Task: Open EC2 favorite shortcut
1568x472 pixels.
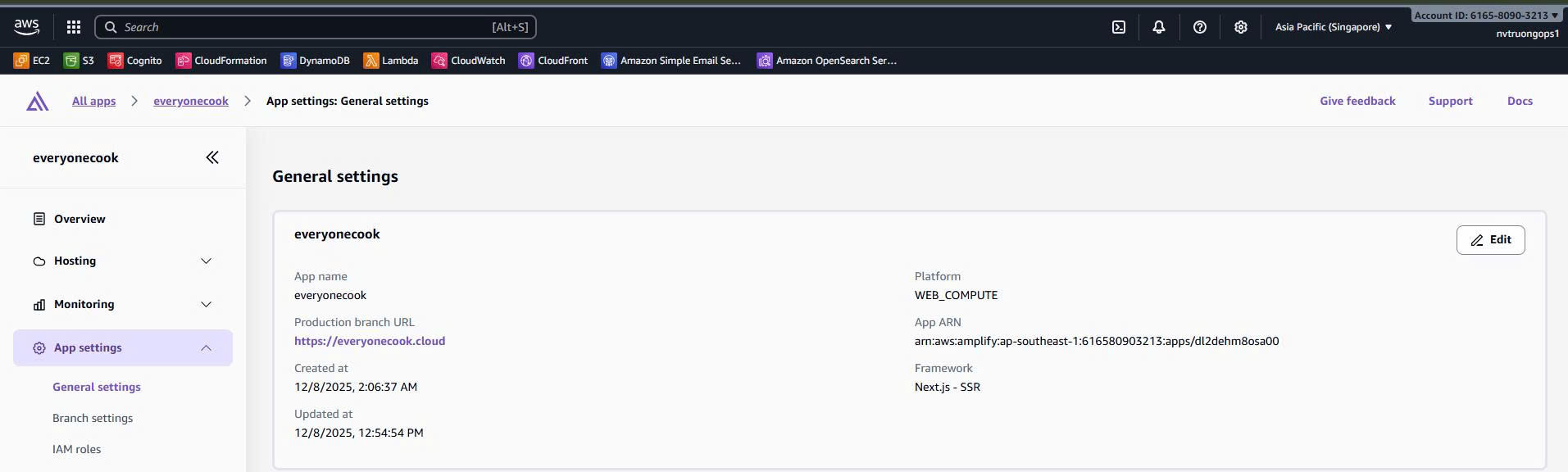Action: coord(32,61)
